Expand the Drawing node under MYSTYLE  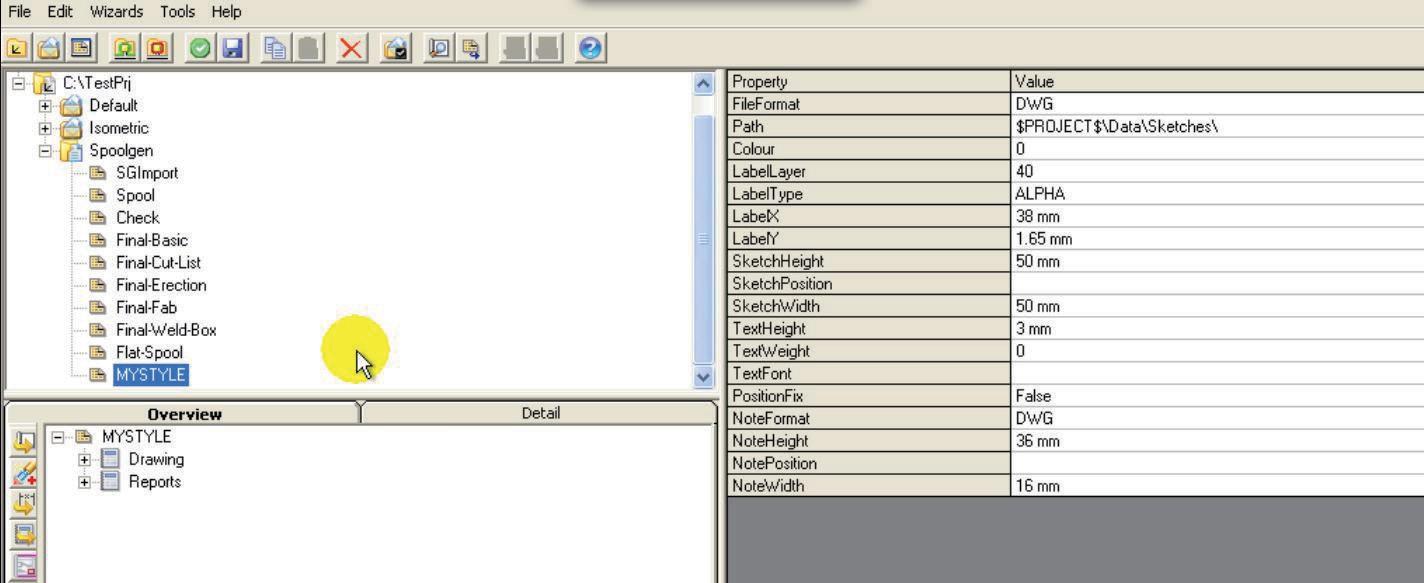pyautogui.click(x=86, y=460)
